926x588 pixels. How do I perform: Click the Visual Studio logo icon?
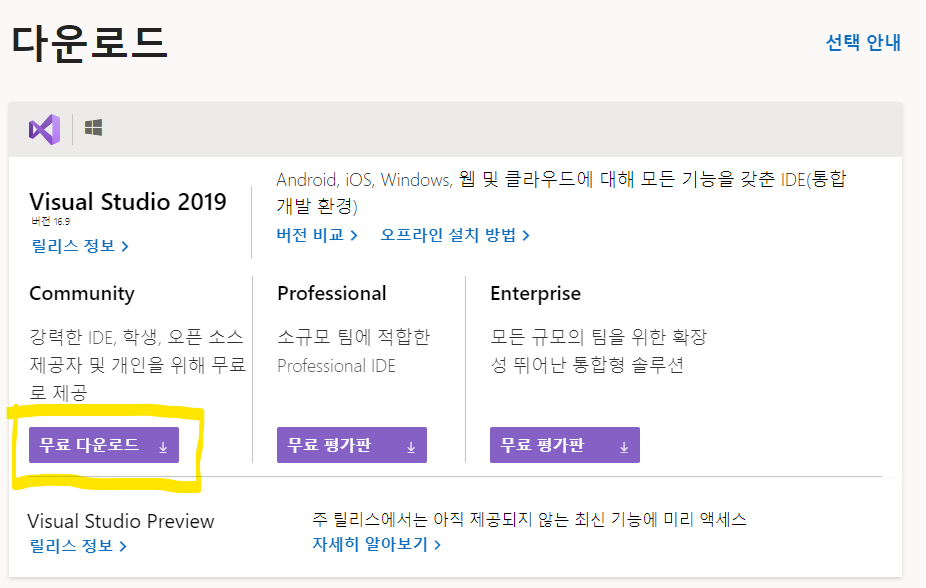tap(44, 129)
